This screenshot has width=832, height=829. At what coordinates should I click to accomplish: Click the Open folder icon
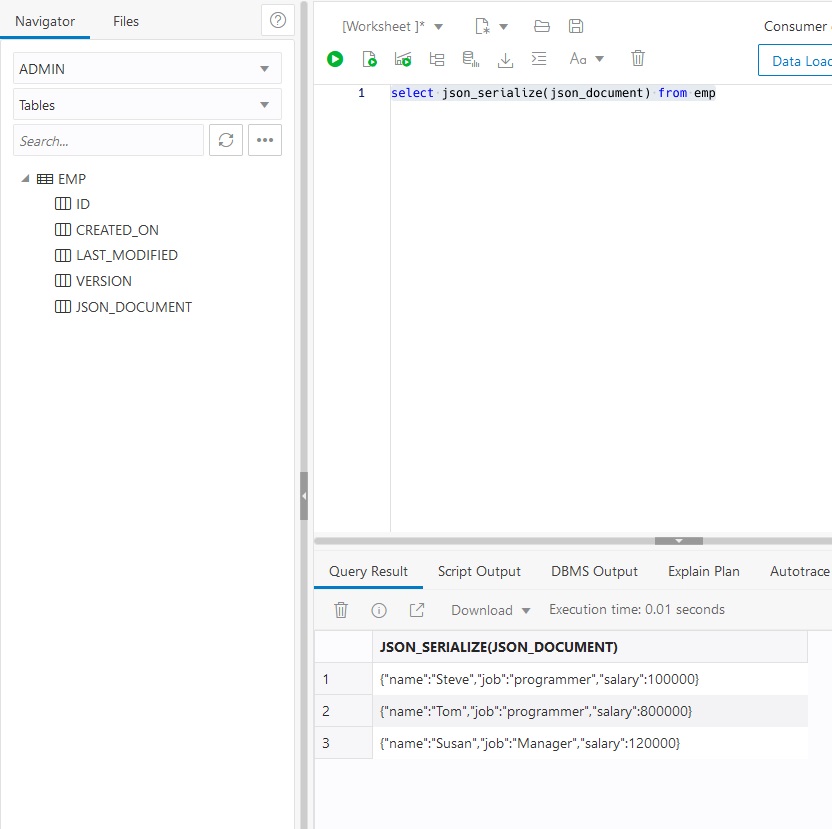[542, 26]
